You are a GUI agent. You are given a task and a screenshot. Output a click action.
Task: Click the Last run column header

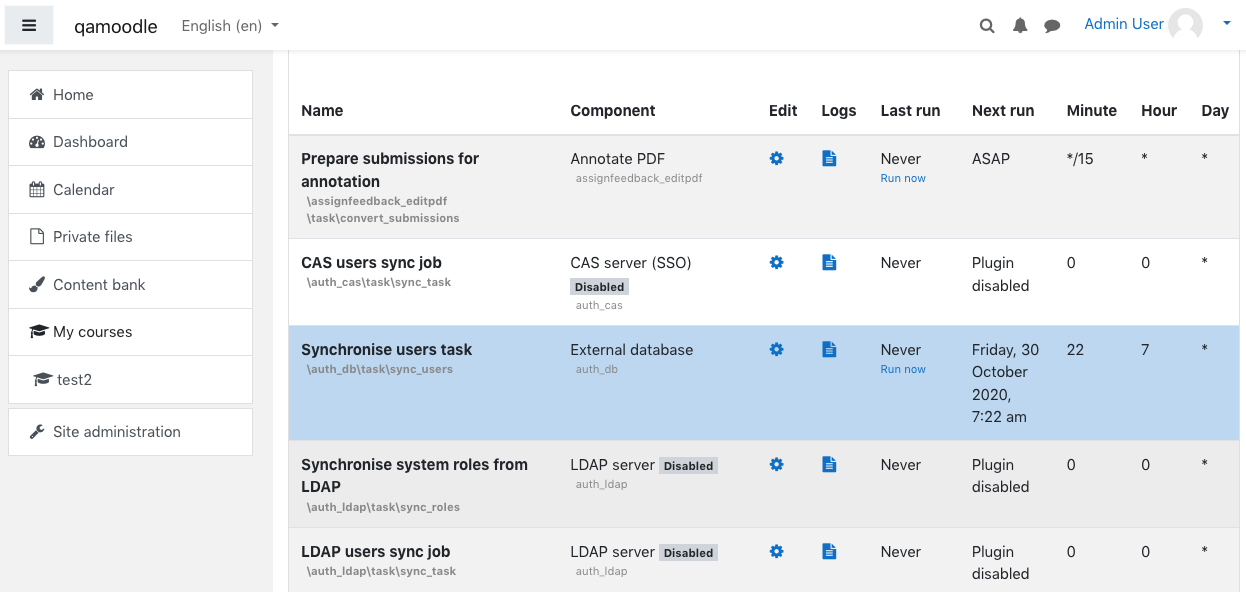click(910, 111)
